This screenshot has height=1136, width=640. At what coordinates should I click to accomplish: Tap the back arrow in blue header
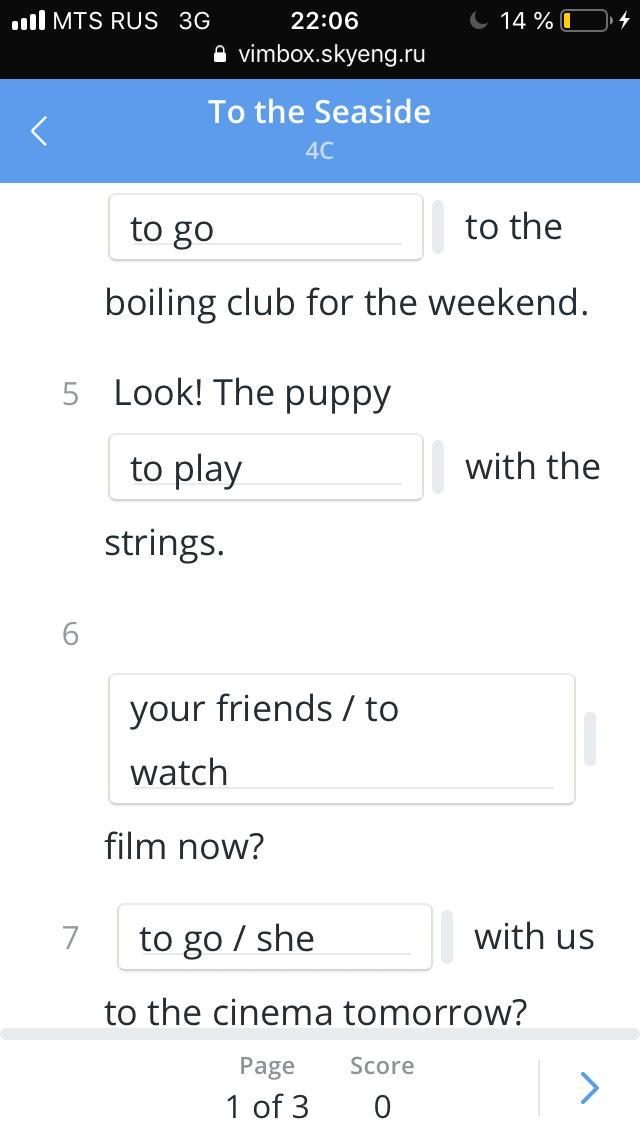point(39,131)
